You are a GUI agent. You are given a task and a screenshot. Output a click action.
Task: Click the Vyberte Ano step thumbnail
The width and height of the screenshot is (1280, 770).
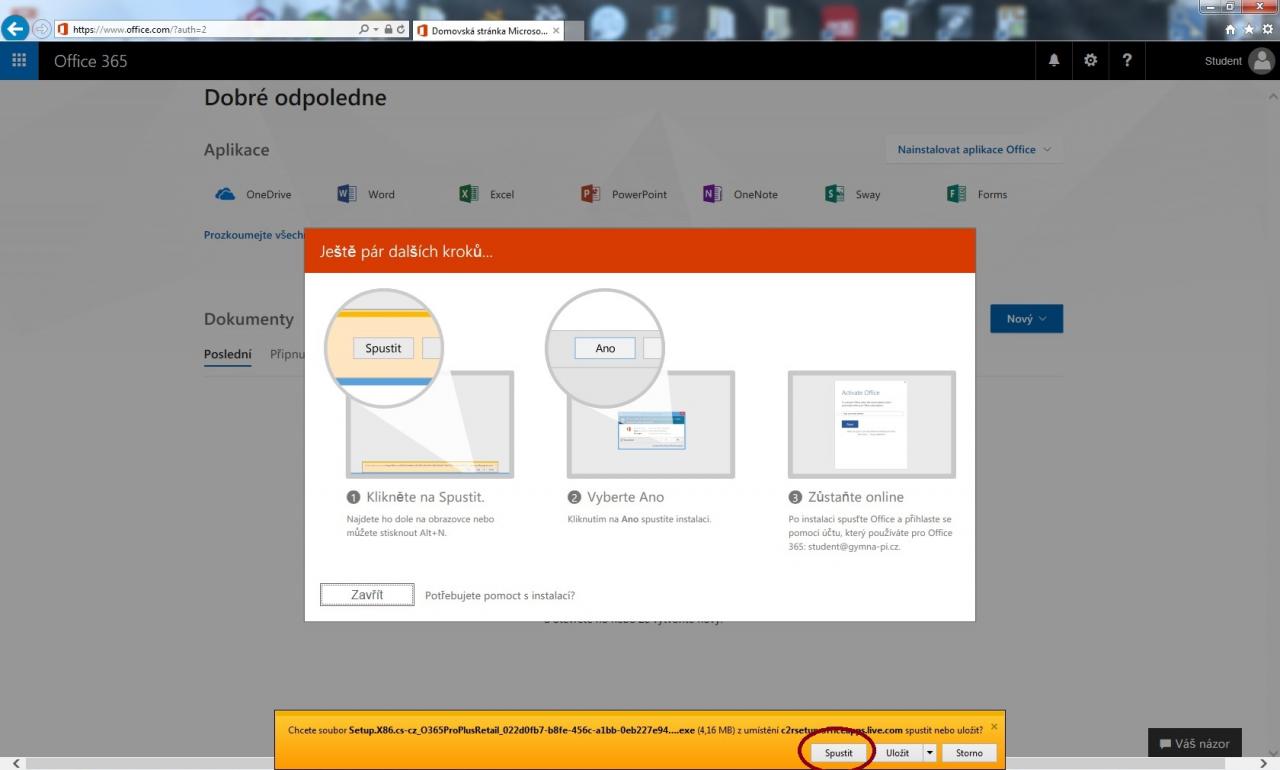click(651, 424)
